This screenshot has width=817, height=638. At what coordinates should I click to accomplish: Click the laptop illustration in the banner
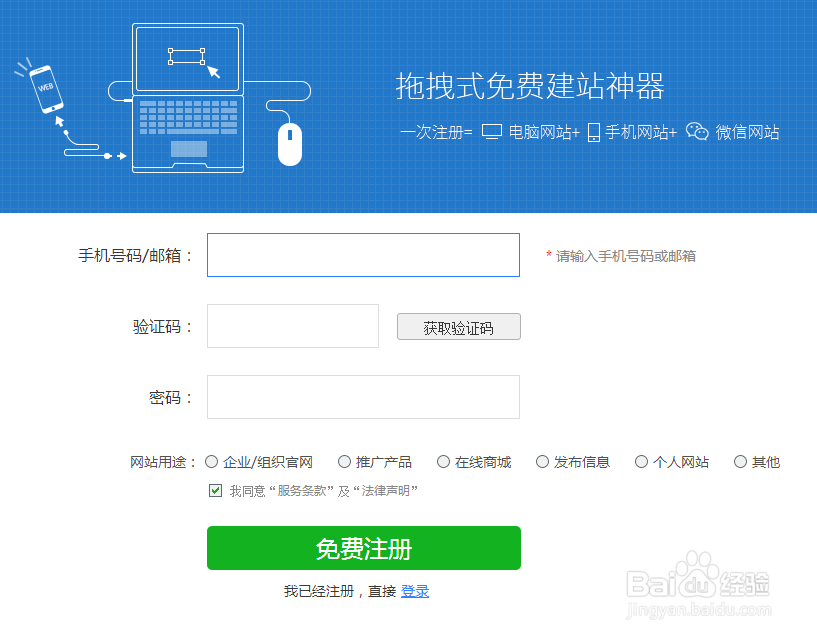188,98
